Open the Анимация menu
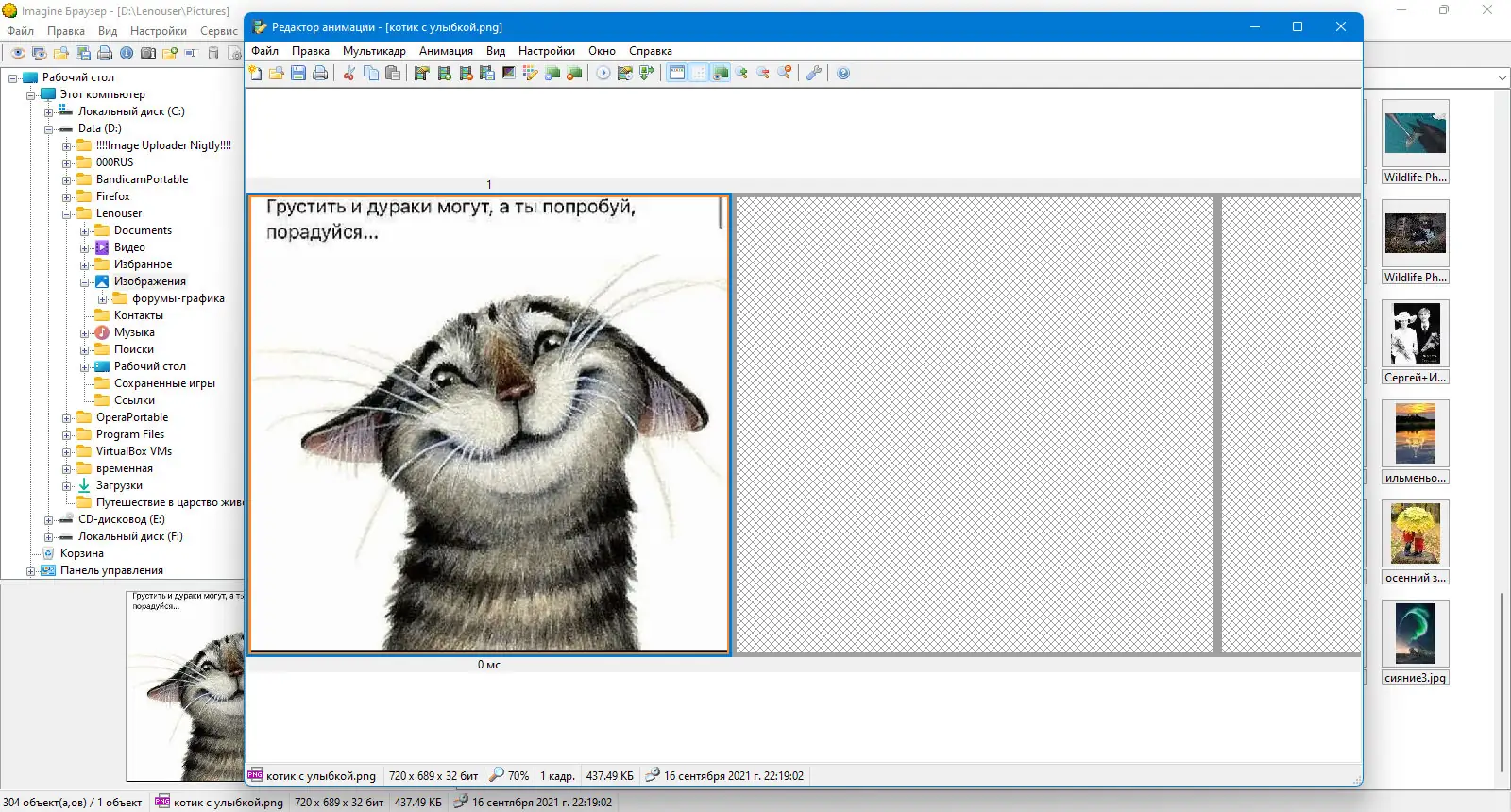Image resolution: width=1511 pixels, height=812 pixels. click(446, 51)
